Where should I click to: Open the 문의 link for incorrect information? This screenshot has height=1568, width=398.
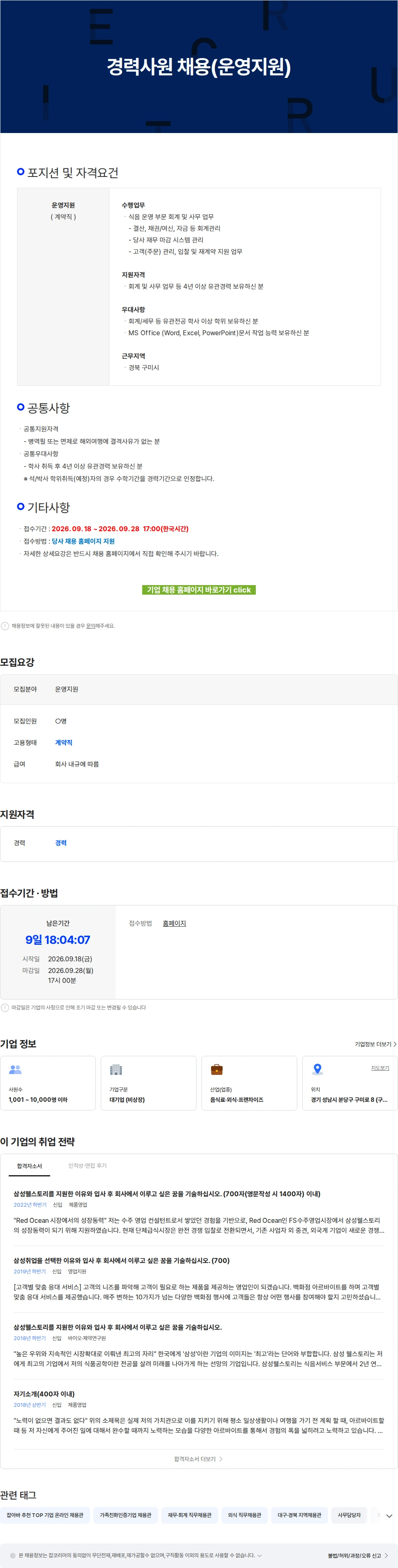tap(90, 626)
